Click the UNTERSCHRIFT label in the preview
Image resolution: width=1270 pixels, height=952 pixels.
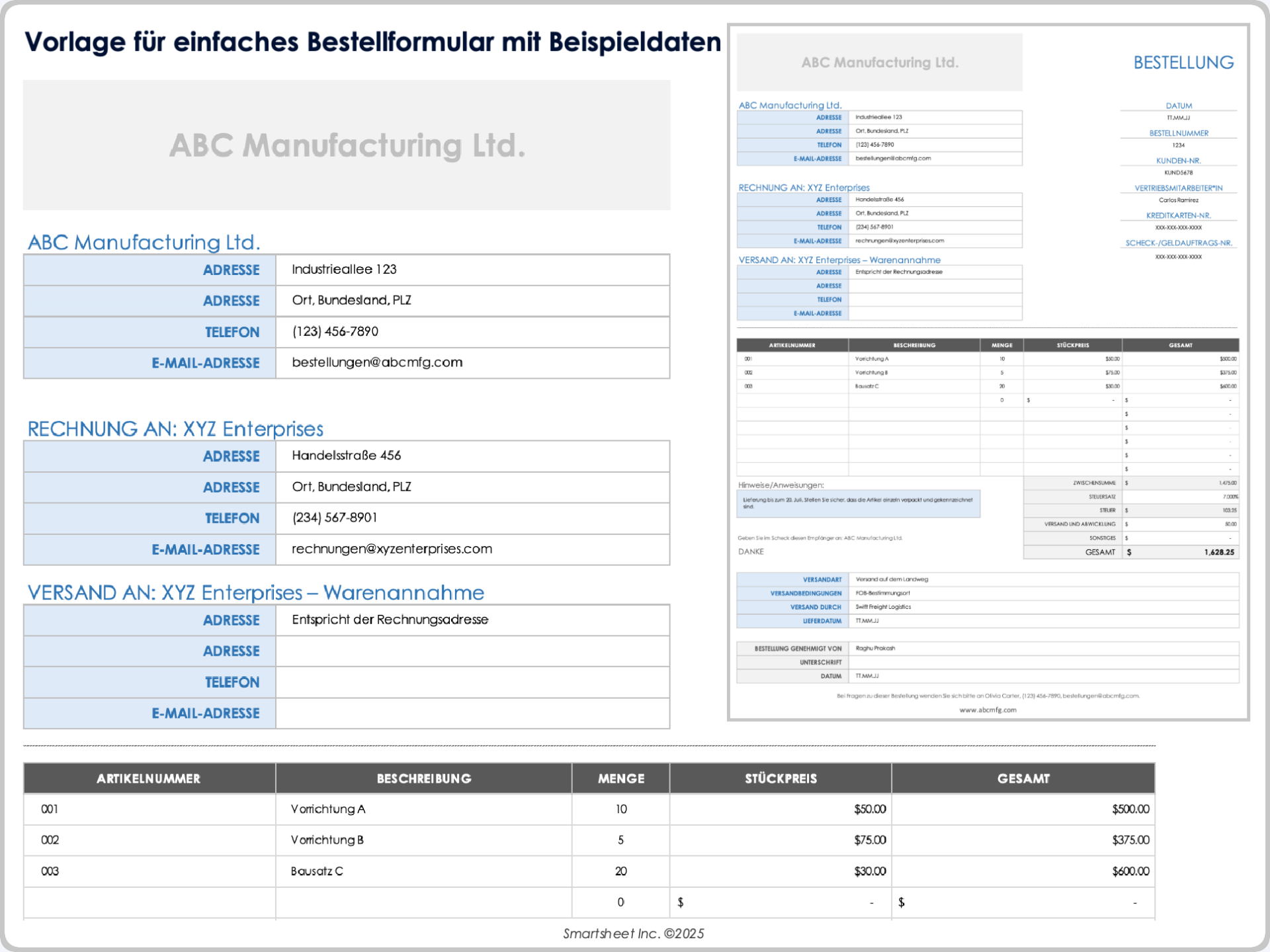point(820,662)
